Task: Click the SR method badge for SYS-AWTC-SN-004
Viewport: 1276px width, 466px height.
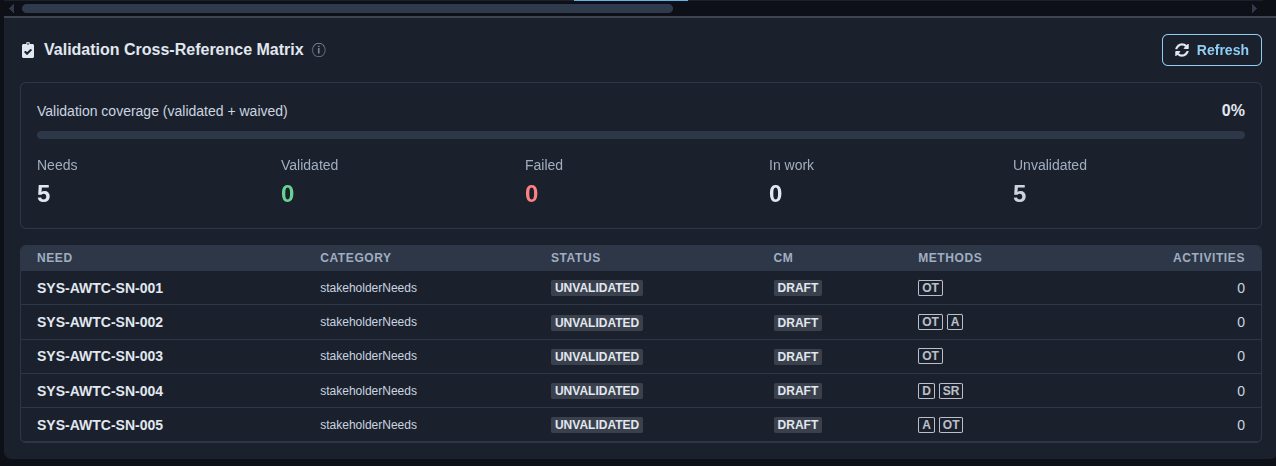Action: pos(951,390)
